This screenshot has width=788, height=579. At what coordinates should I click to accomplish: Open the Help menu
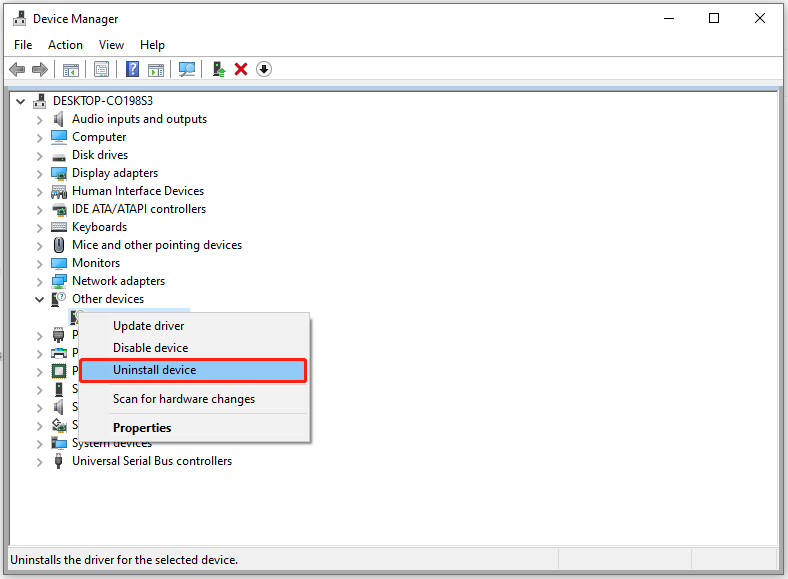[152, 45]
